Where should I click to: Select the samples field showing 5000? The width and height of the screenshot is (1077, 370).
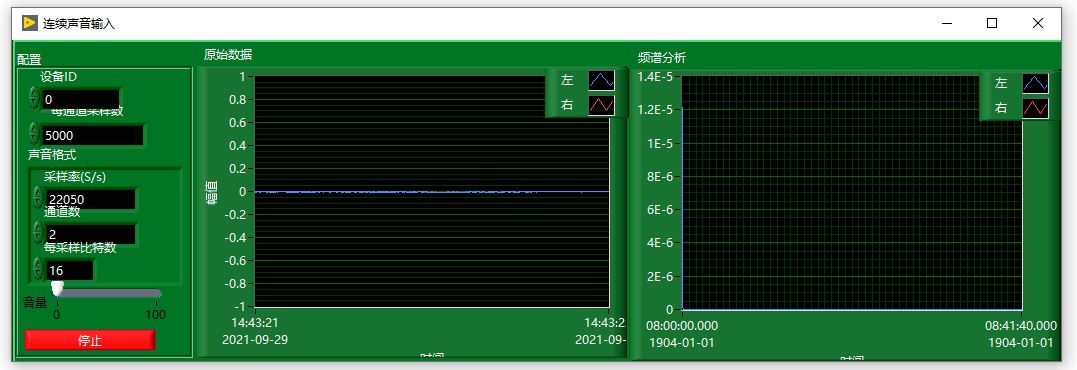[93, 135]
